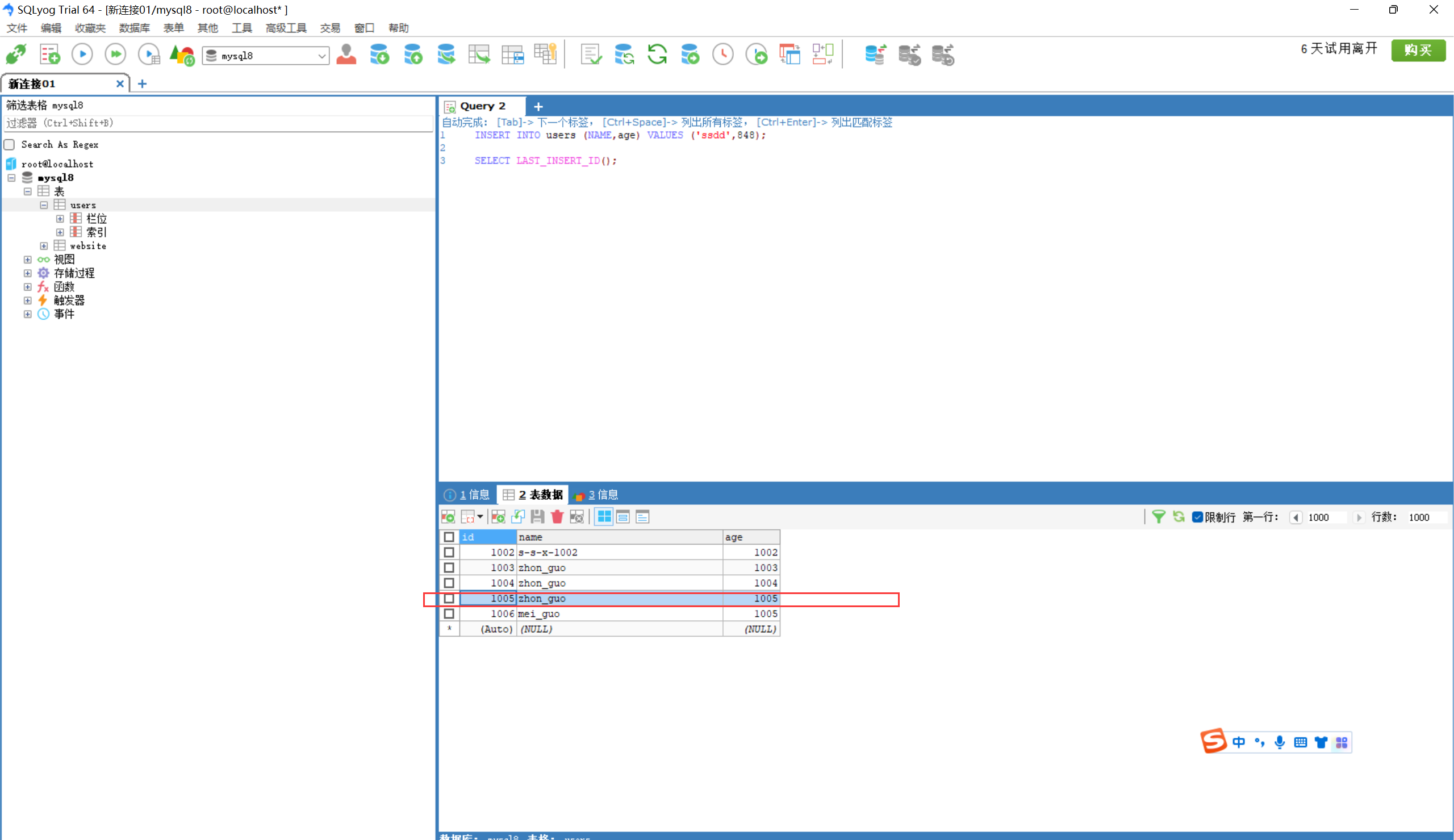Toggle the 限制行 limit rows checkbox
Screen dimensions: 1454x840
[1197, 517]
